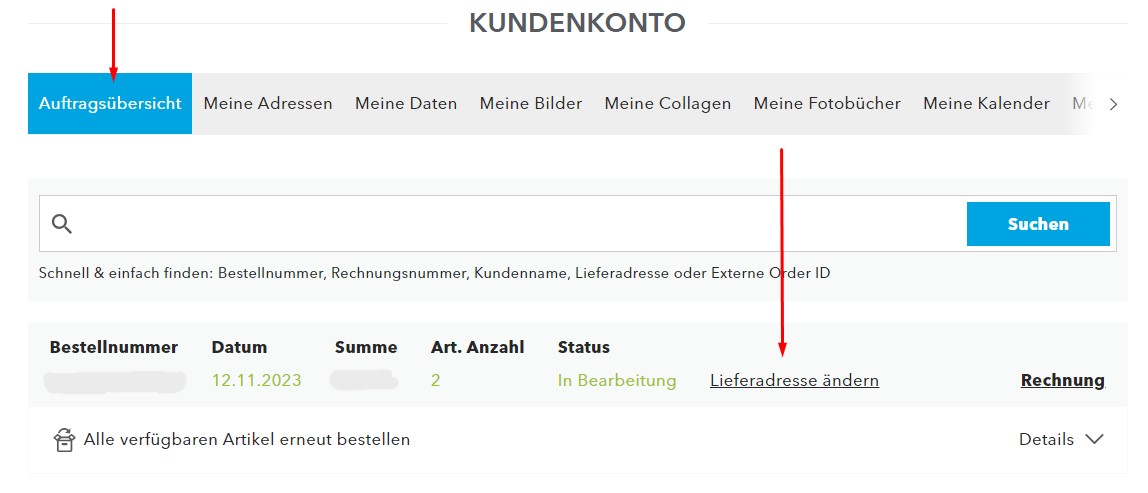The width and height of the screenshot is (1148, 493).
Task: Open the Auftragsübersicht tab
Action: click(110, 103)
